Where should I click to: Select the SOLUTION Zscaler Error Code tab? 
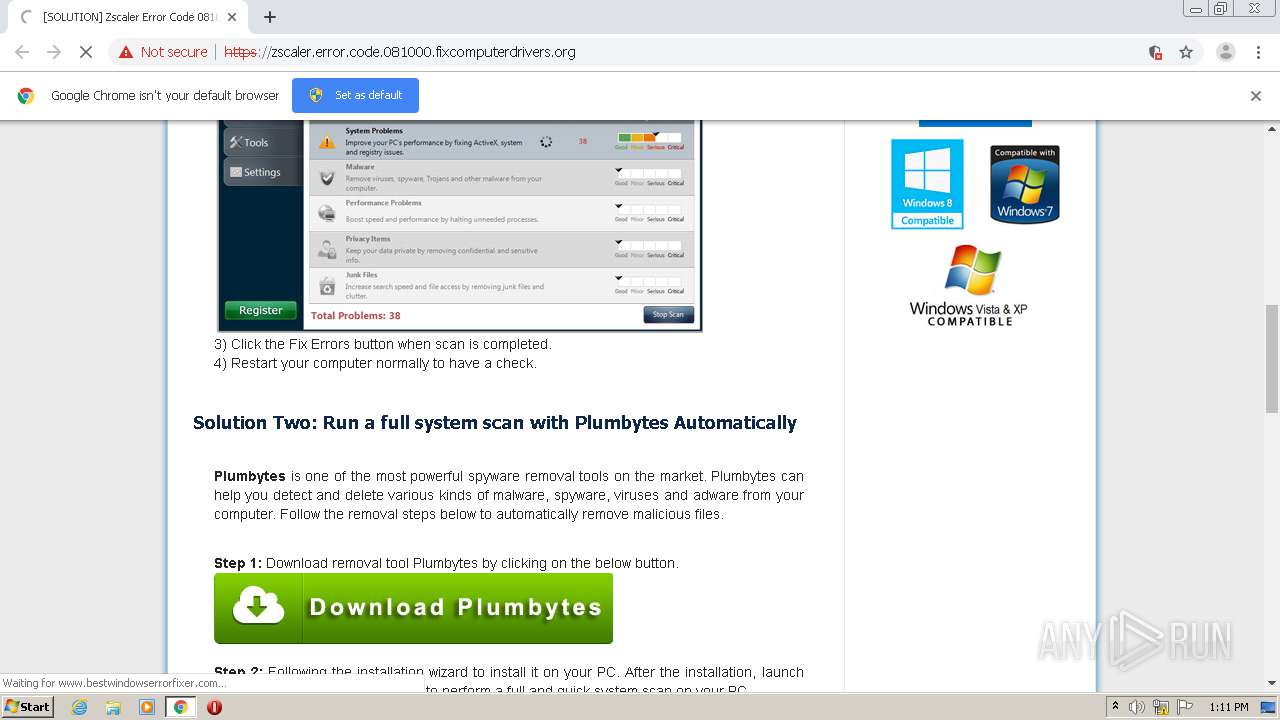coord(127,17)
